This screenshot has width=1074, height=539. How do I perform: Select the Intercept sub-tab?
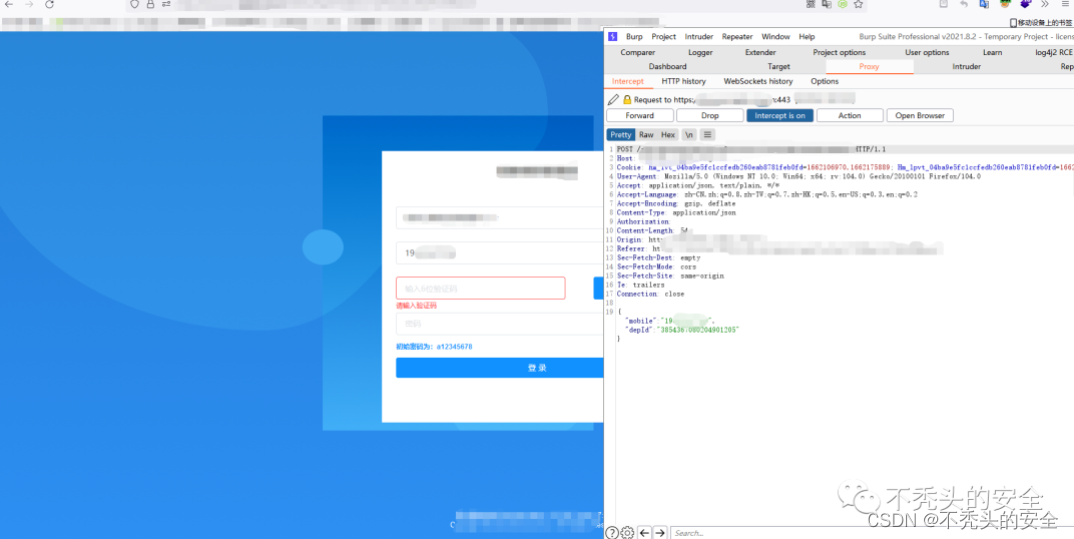(x=627, y=81)
